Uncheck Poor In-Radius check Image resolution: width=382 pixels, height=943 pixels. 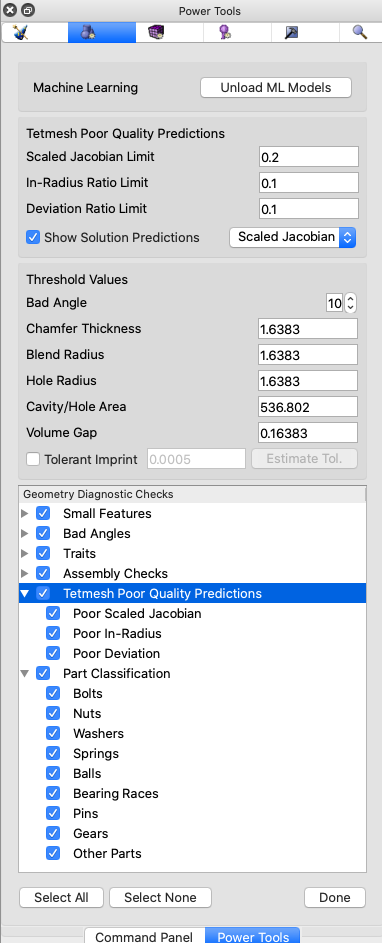(53, 633)
